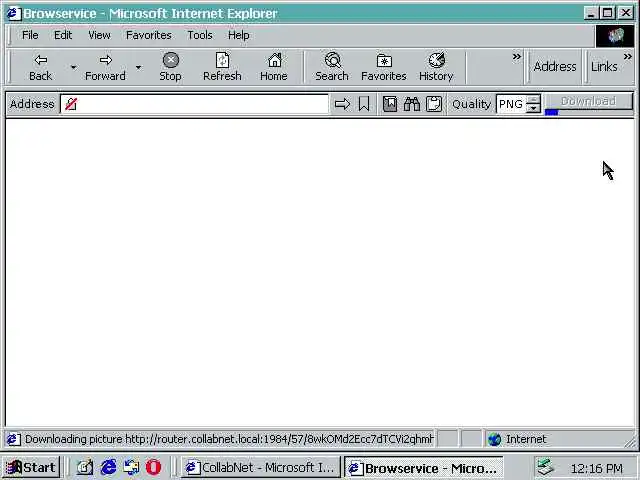The height and width of the screenshot is (480, 640).
Task: Switch to the CollabNet taskbar window
Action: coord(260,467)
